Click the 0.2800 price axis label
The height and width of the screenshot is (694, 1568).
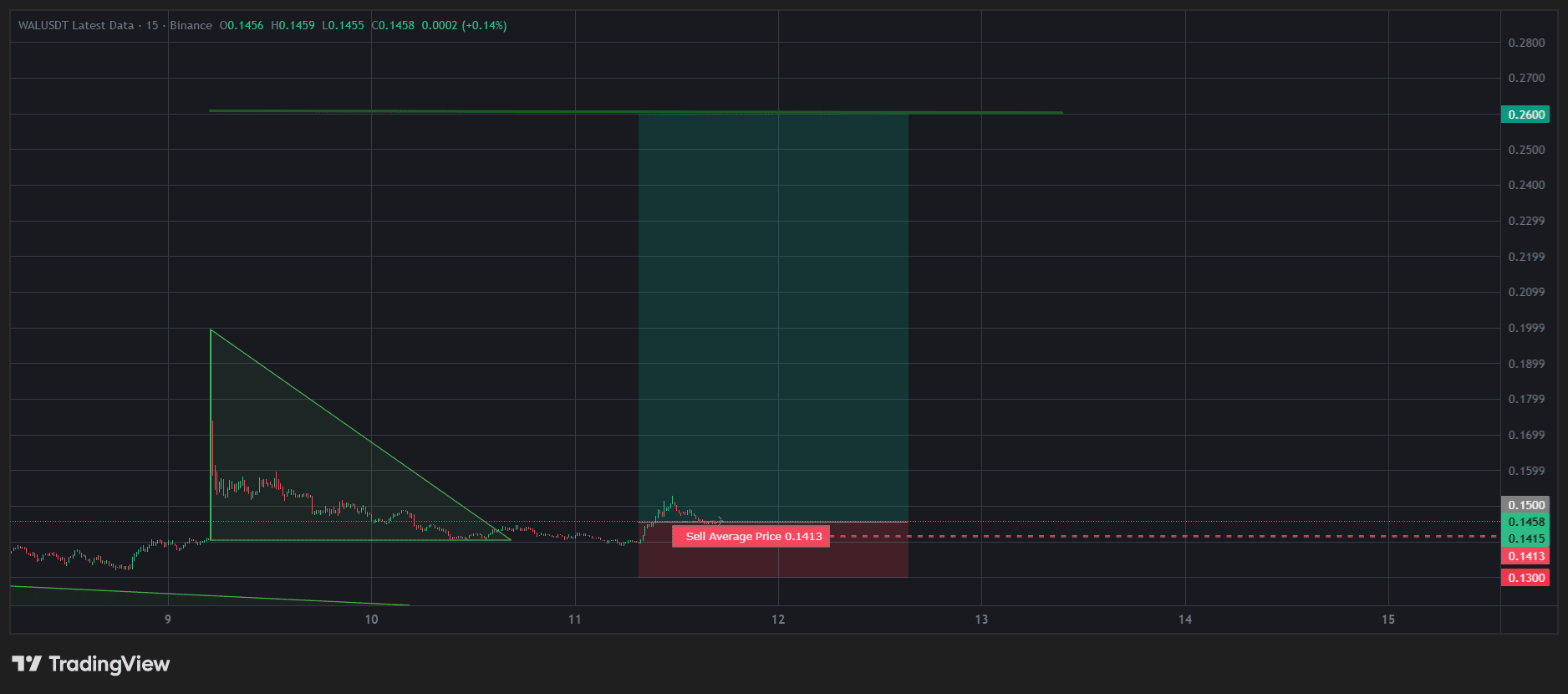click(1526, 43)
